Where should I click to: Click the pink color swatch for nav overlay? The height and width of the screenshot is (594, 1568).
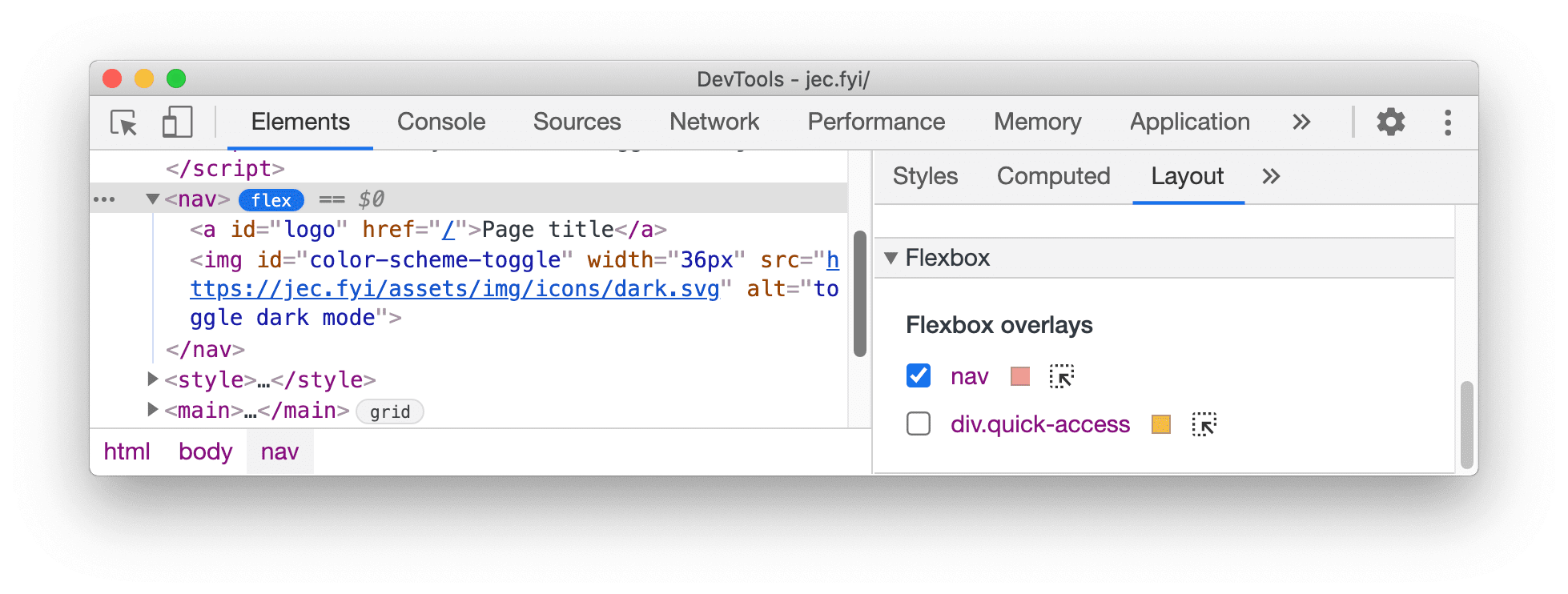[x=1019, y=375]
